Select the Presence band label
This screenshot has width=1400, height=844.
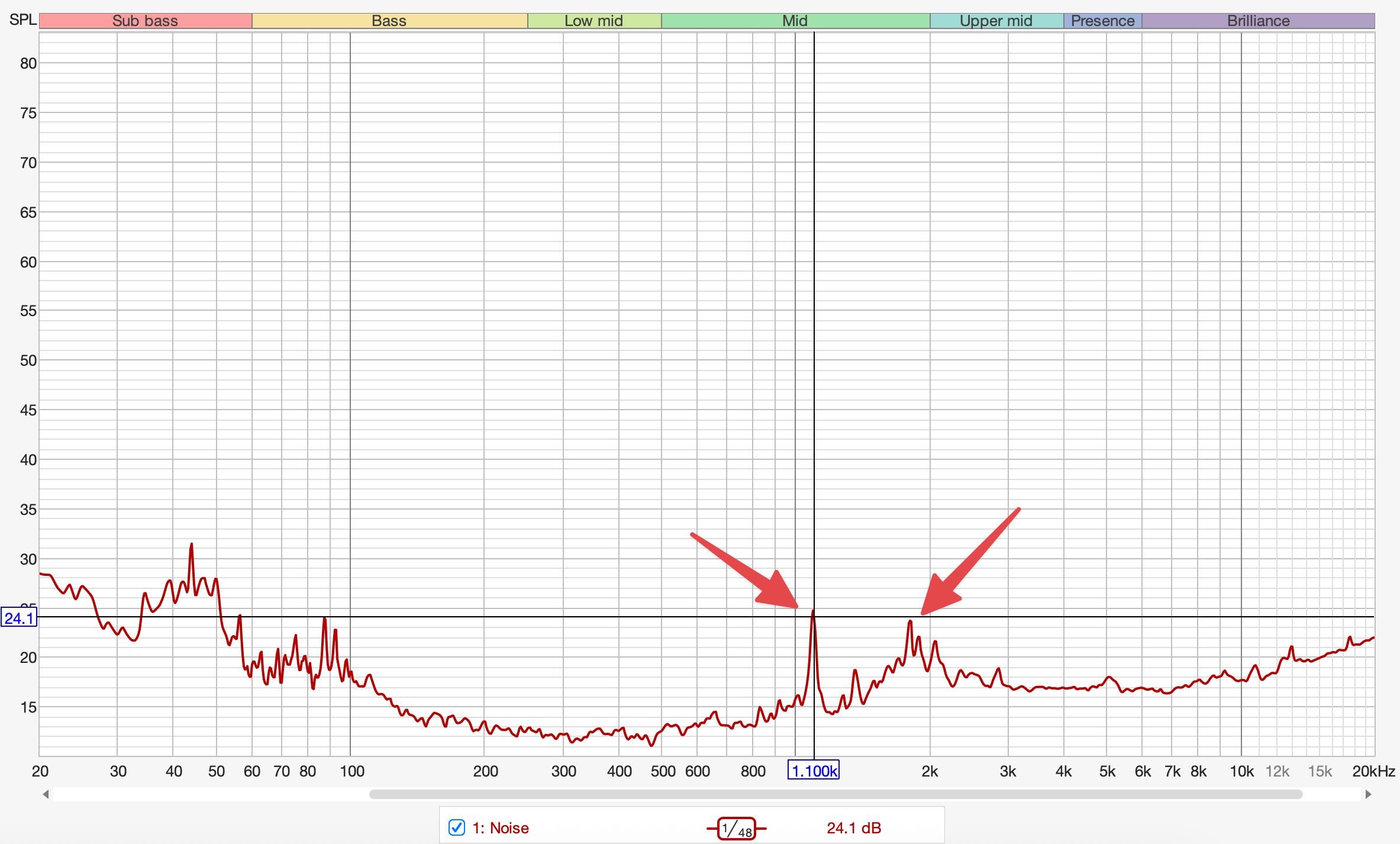point(1102,21)
